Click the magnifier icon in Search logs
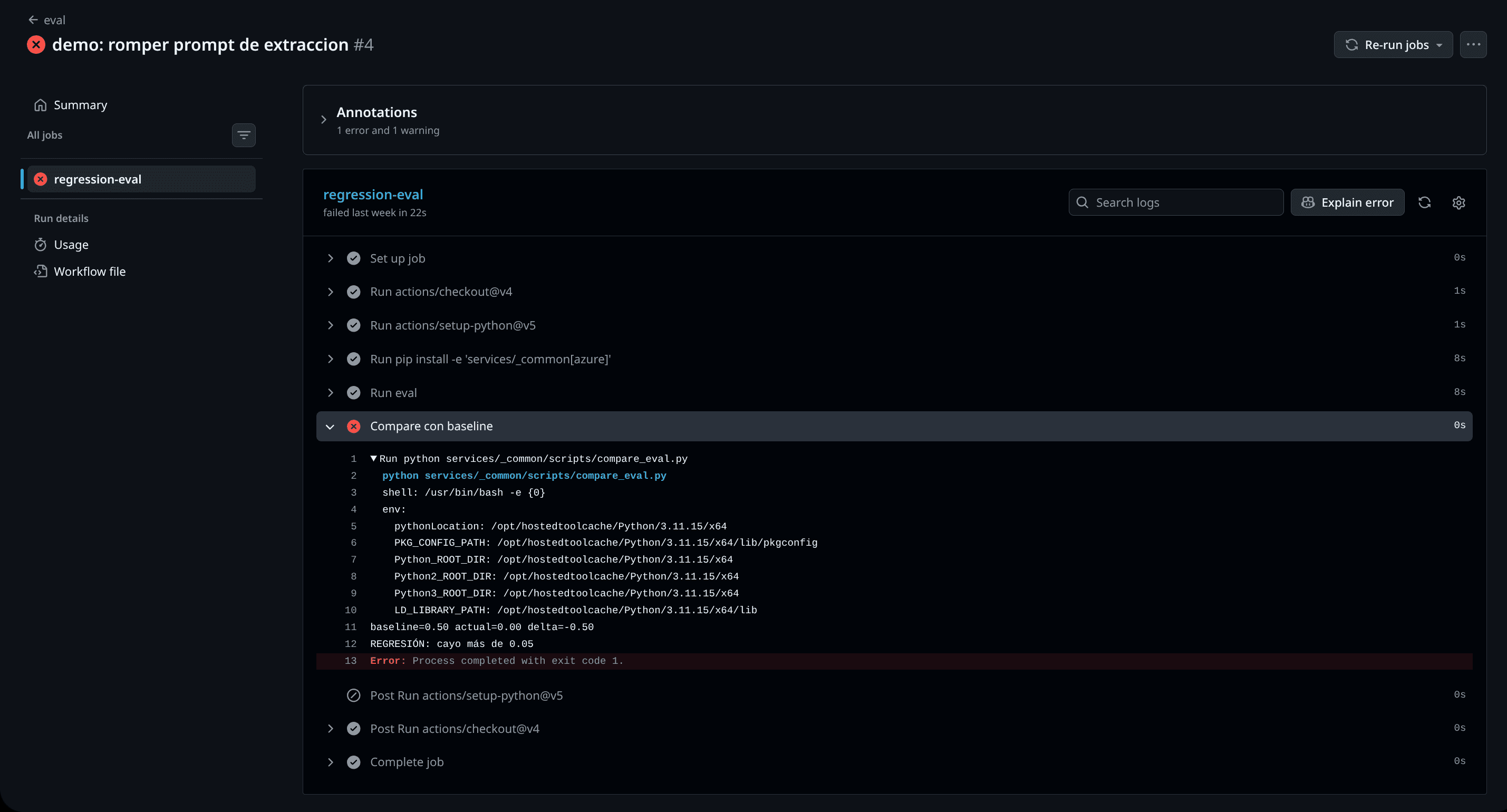Viewport: 1507px width, 812px height. pyautogui.click(x=1083, y=202)
